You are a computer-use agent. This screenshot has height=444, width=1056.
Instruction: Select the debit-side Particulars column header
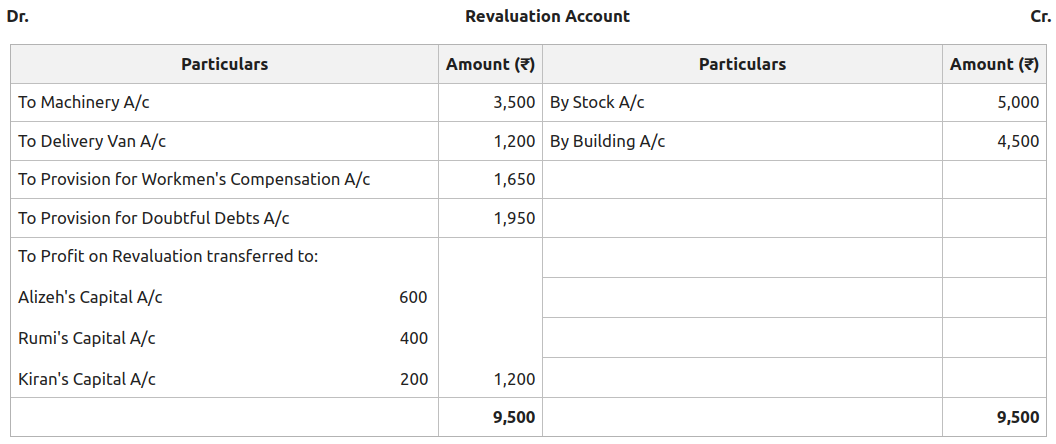coord(224,64)
